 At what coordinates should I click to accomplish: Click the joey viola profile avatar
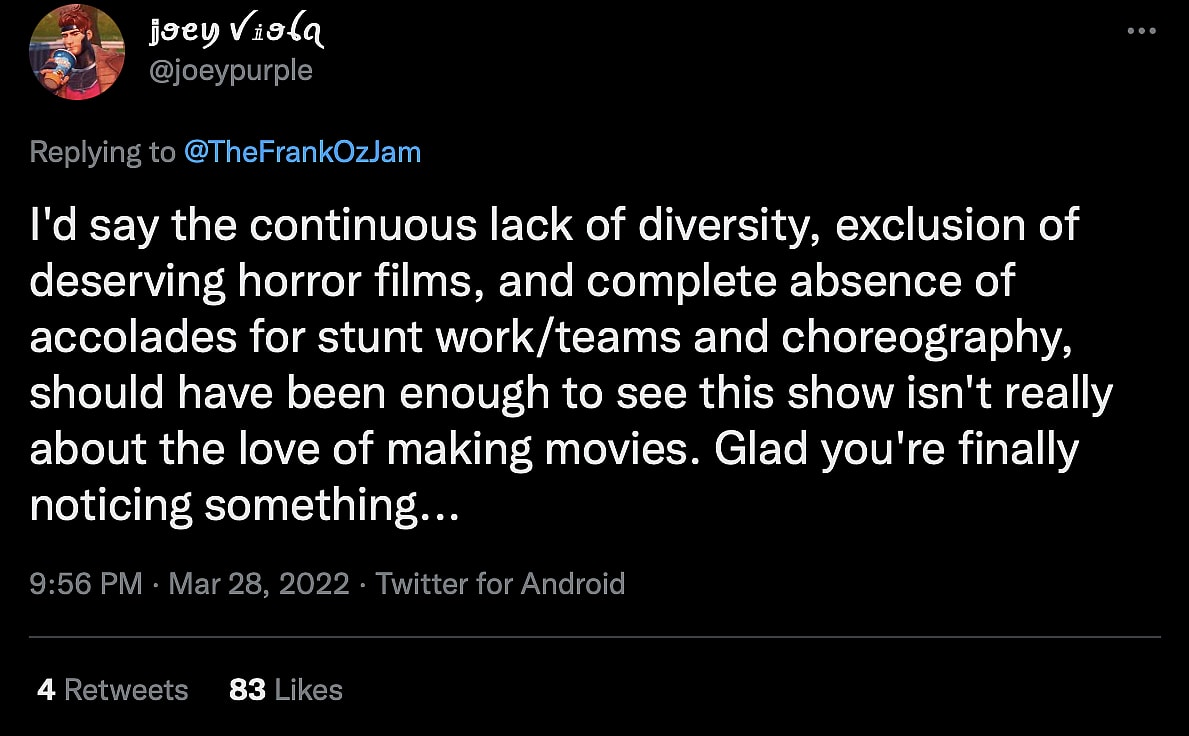pyautogui.click(x=77, y=52)
